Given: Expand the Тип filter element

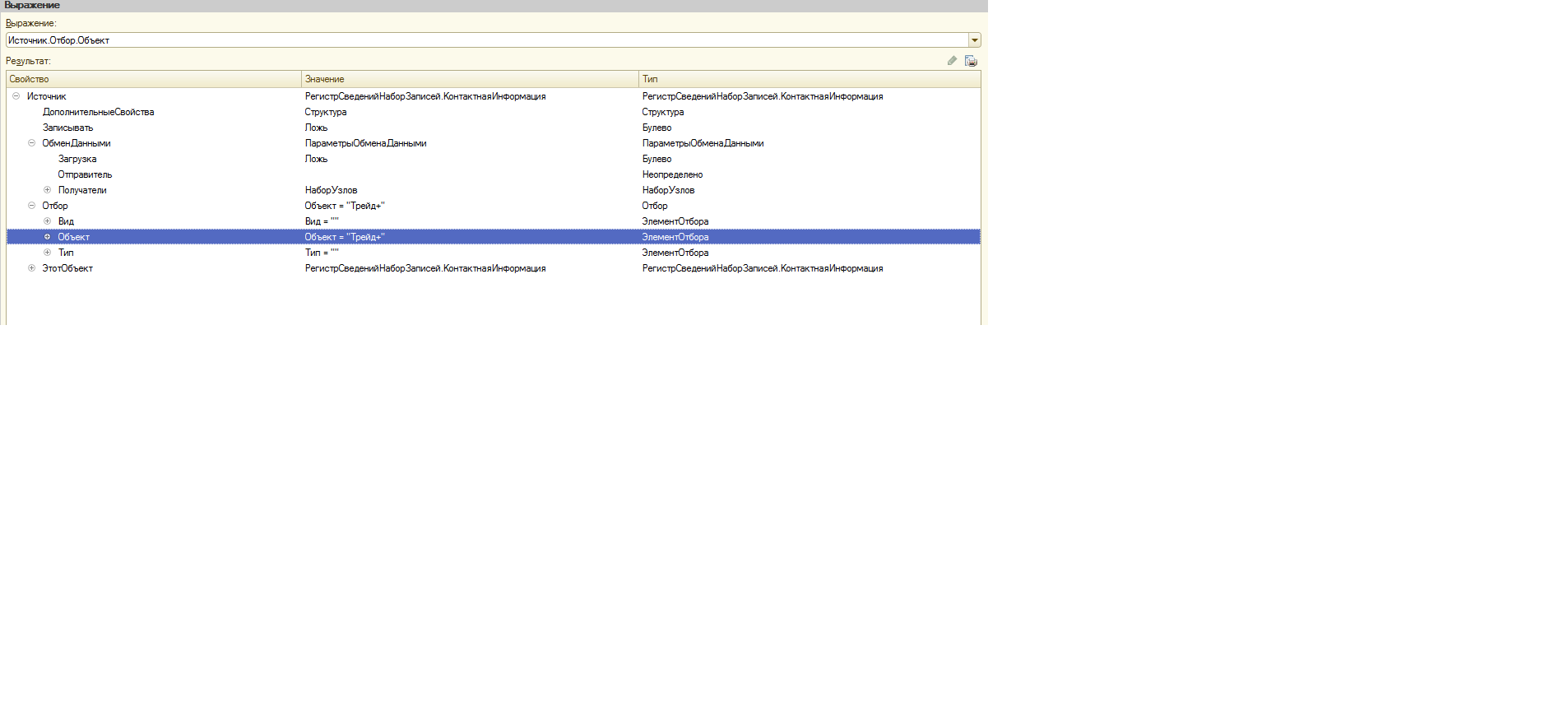Looking at the screenshot, I should [x=47, y=253].
